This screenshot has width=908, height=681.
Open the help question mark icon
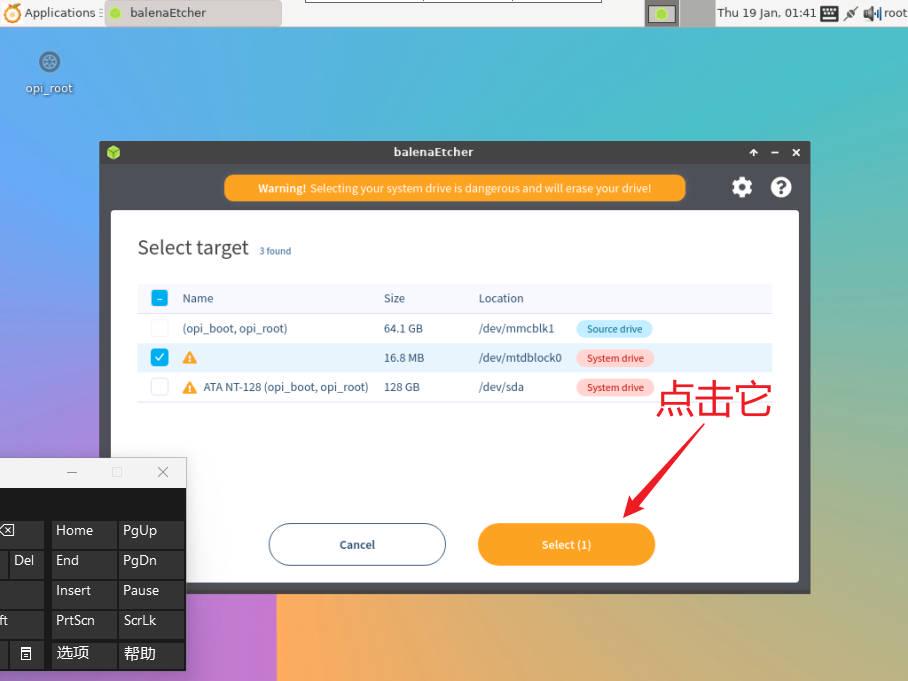781,187
